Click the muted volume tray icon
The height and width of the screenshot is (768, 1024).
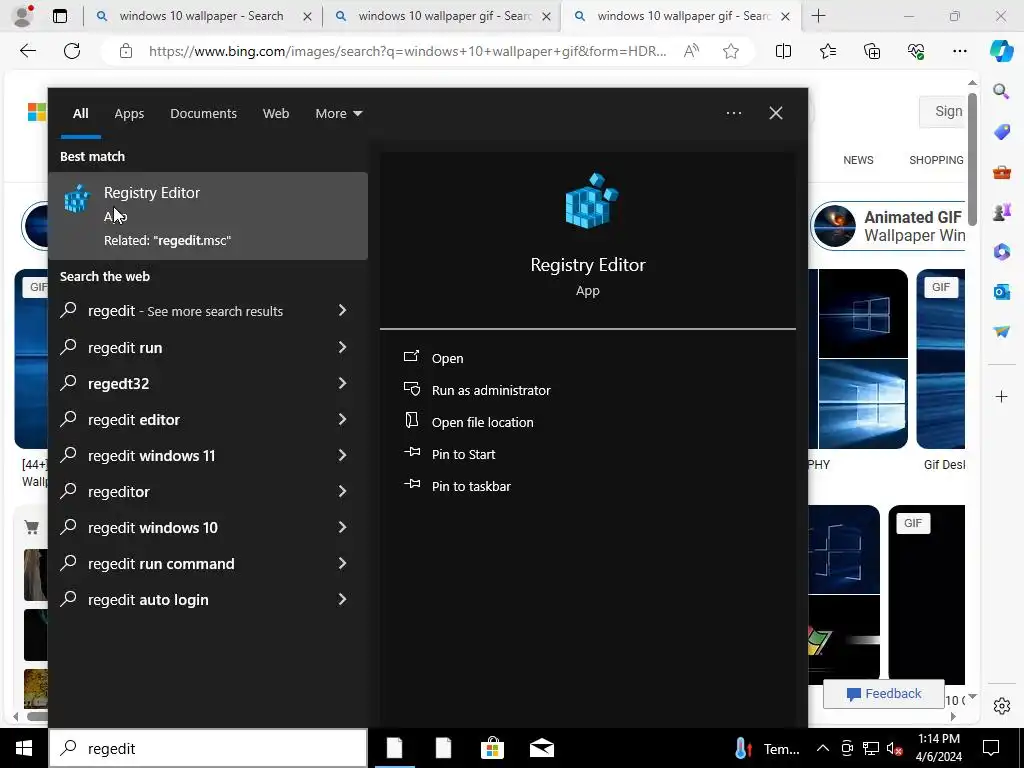(x=894, y=748)
